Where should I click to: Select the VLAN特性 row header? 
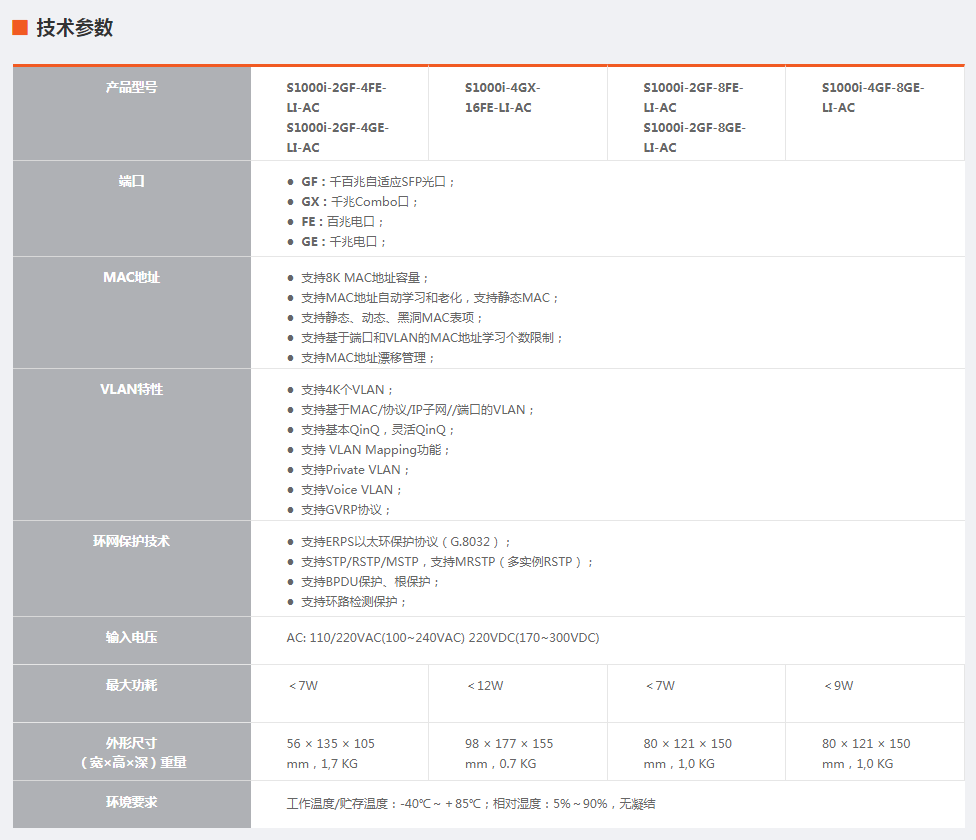132,390
